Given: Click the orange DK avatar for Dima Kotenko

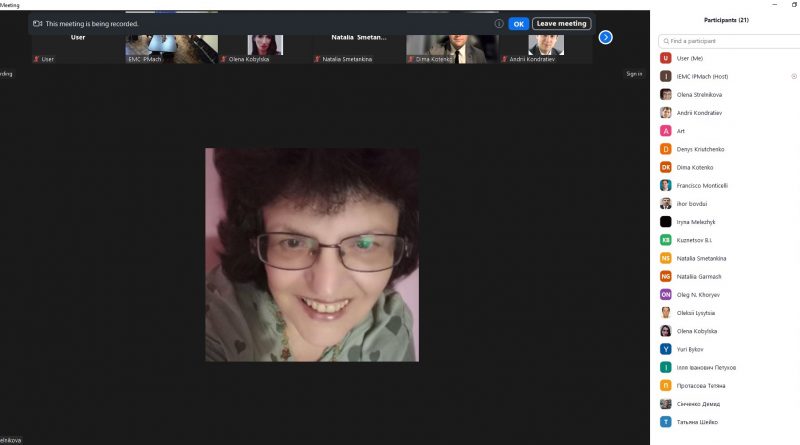Looking at the screenshot, I should pos(666,167).
